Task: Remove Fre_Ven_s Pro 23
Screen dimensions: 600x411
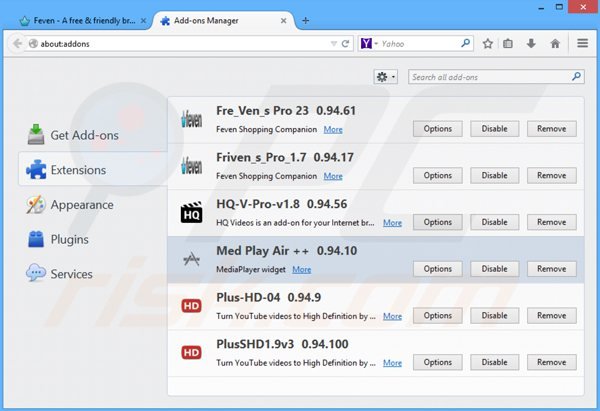Action: click(551, 129)
